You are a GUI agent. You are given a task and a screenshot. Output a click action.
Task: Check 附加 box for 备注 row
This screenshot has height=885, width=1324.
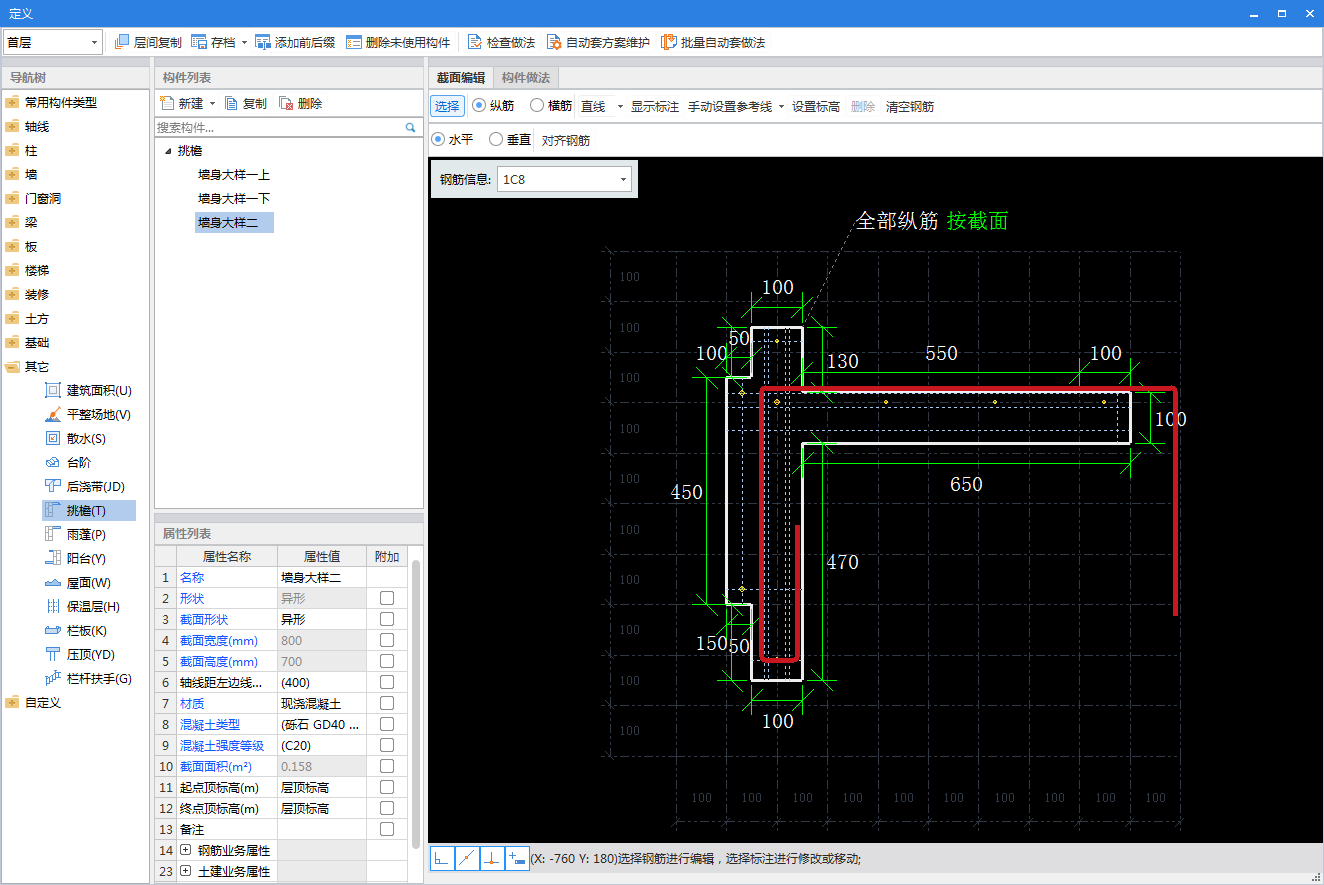coord(387,829)
